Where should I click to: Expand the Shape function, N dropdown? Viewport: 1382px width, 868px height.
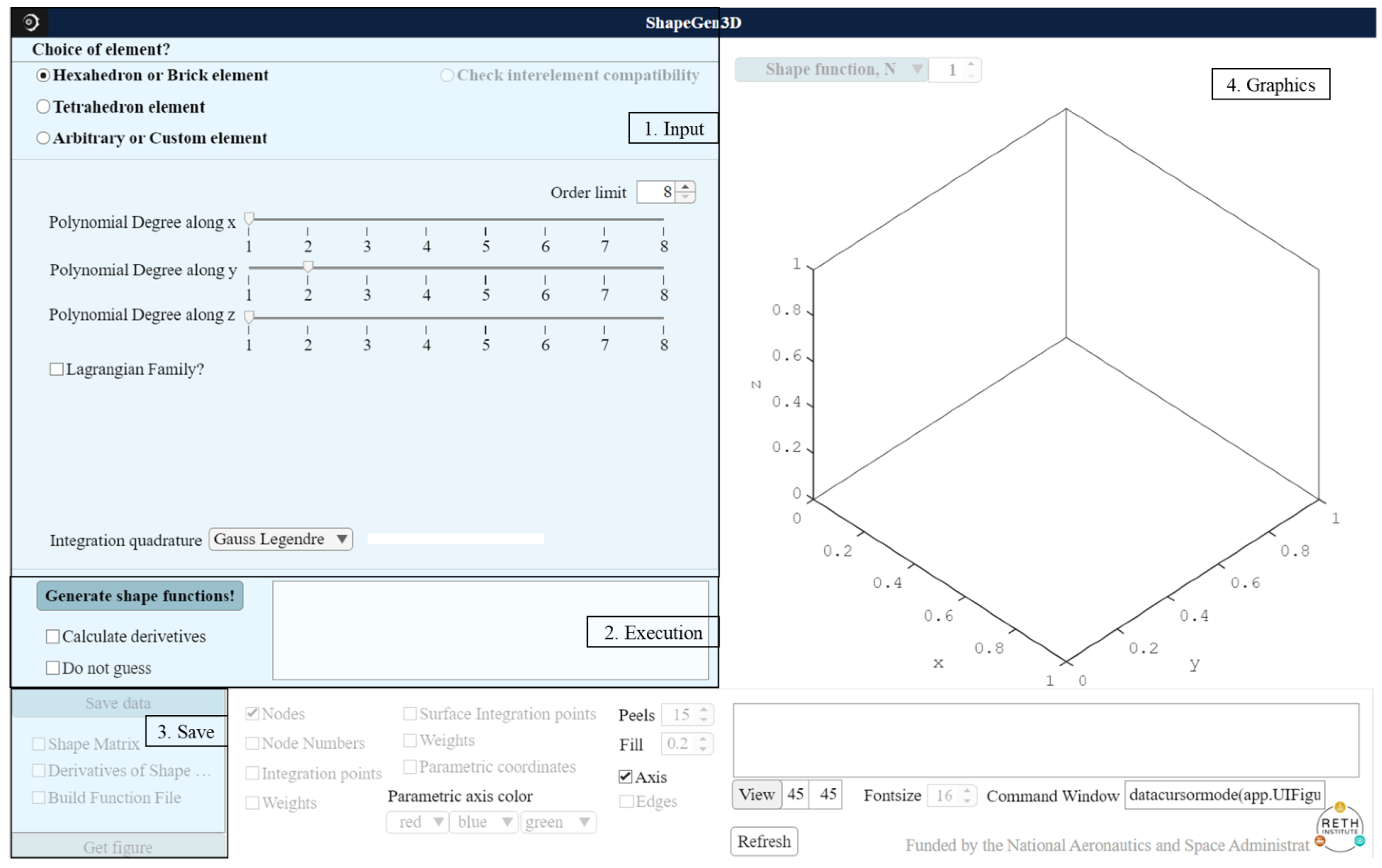(830, 69)
